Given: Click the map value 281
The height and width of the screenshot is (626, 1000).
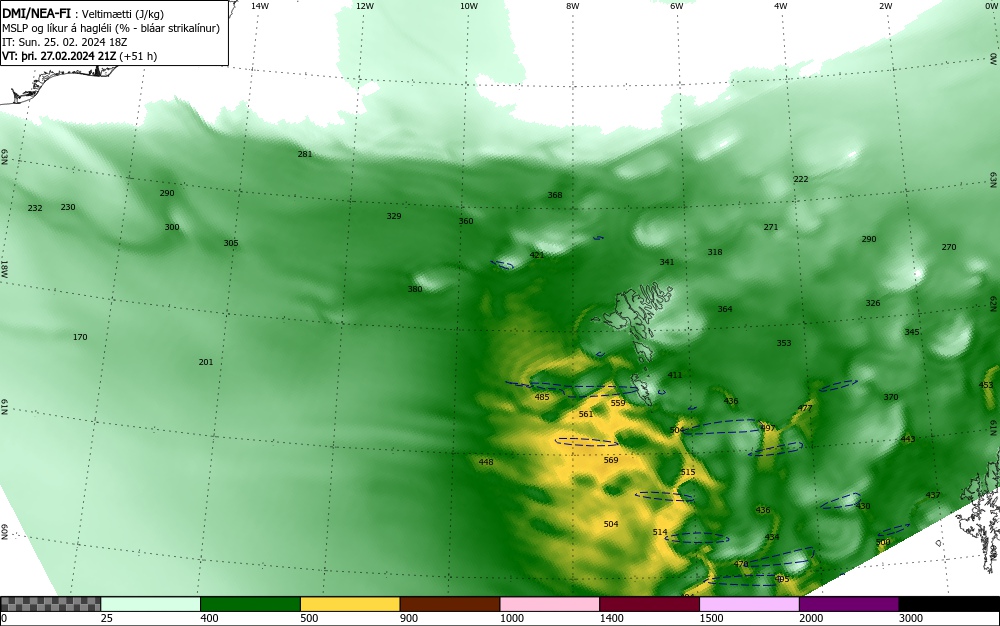Looking at the screenshot, I should point(305,154).
